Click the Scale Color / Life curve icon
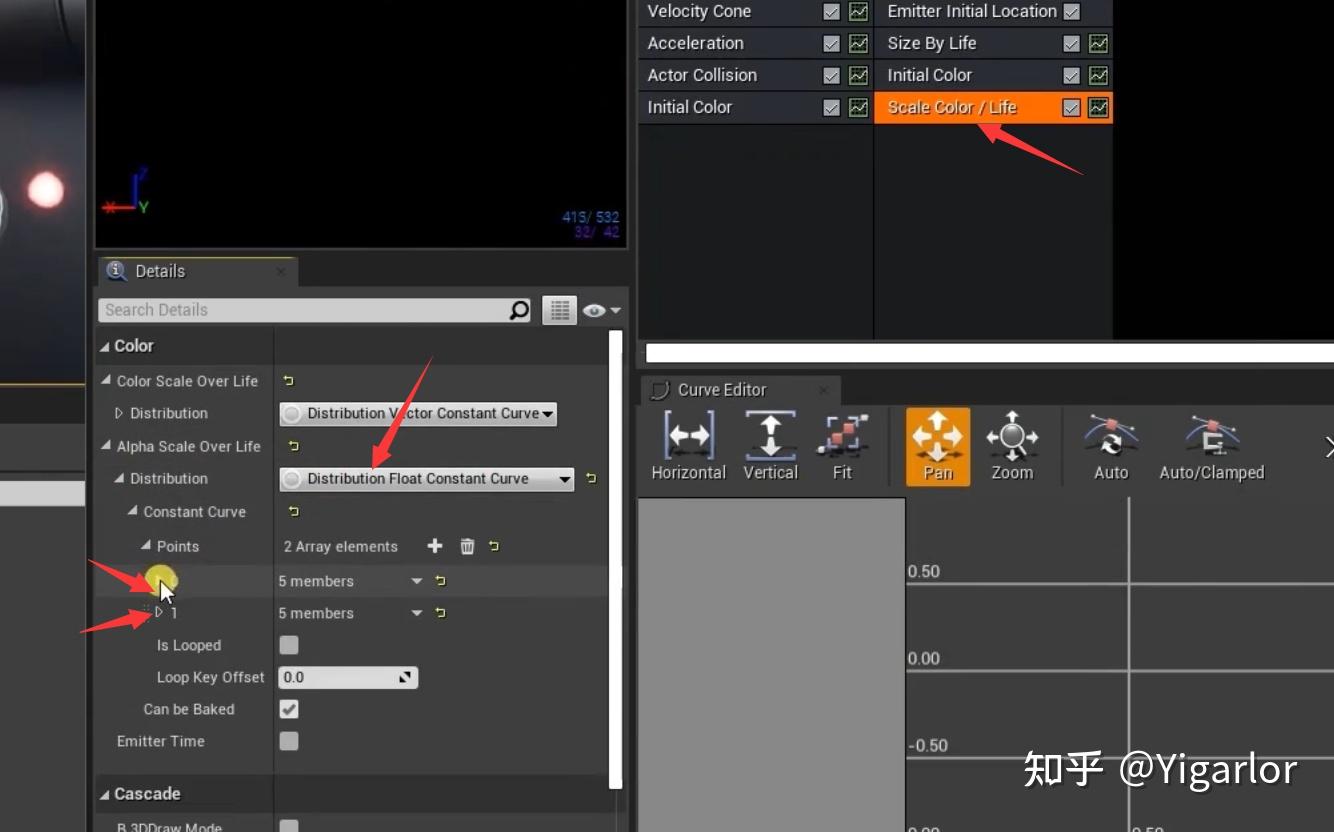The image size is (1334, 832). point(1098,108)
